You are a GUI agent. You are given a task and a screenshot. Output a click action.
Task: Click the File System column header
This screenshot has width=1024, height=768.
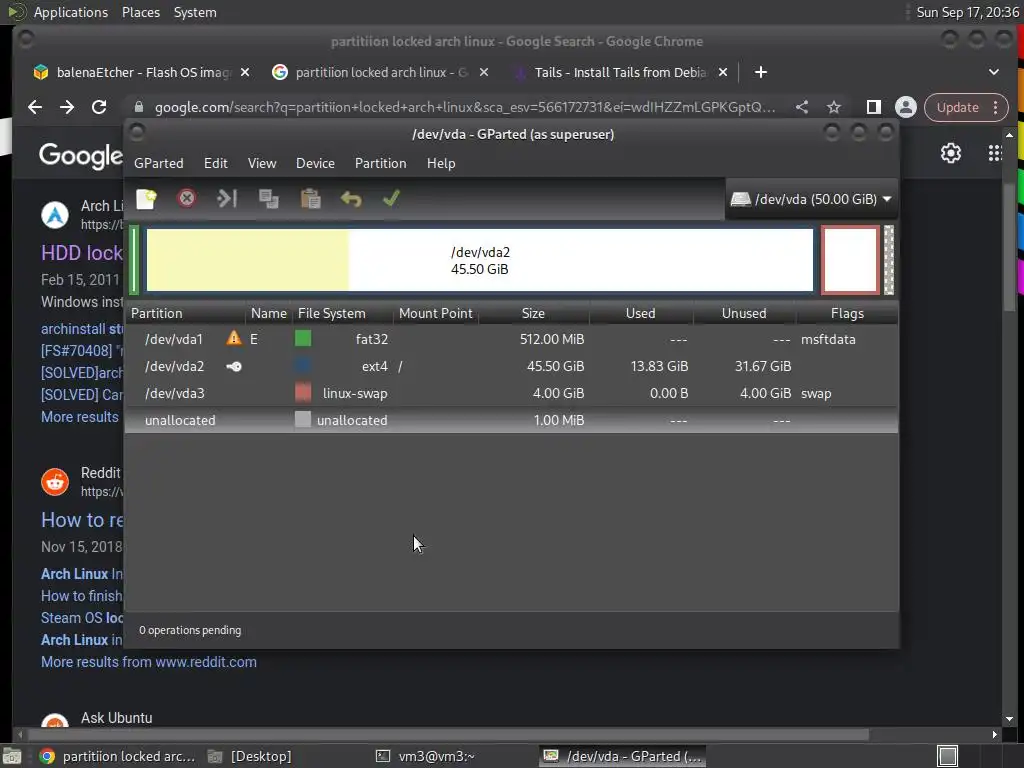click(x=342, y=313)
